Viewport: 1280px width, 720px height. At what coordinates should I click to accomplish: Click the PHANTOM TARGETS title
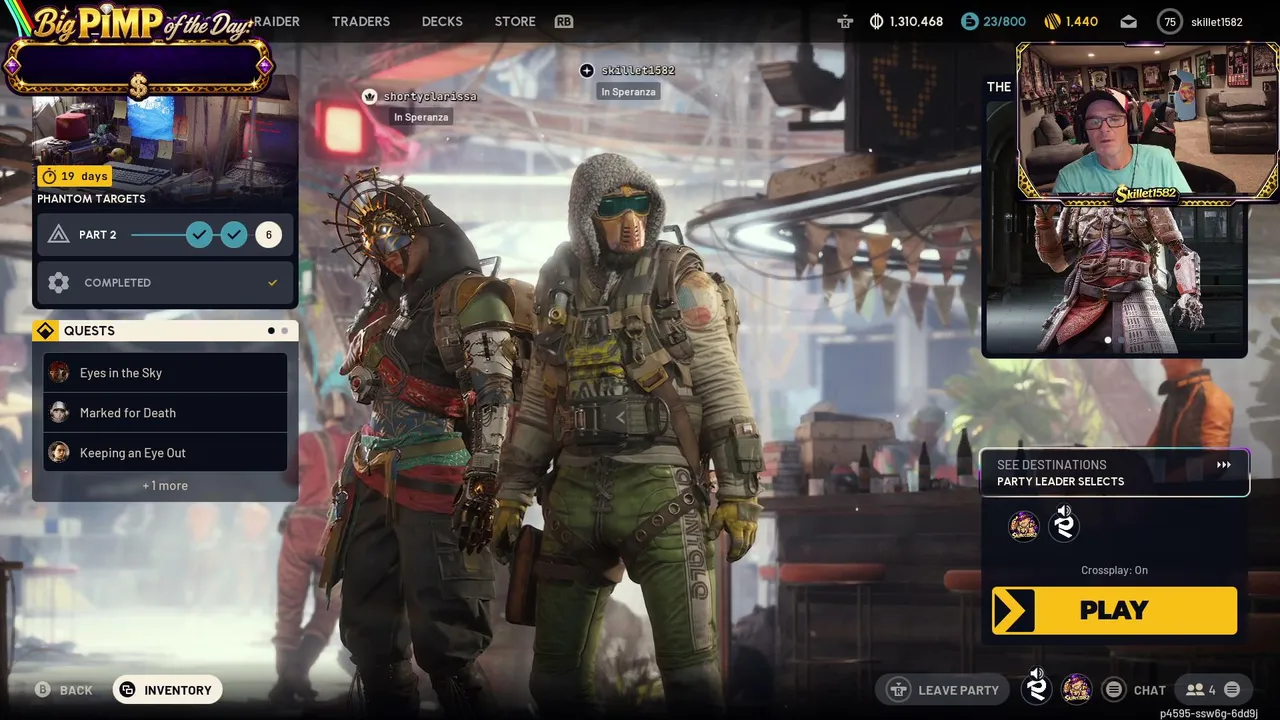(91, 198)
